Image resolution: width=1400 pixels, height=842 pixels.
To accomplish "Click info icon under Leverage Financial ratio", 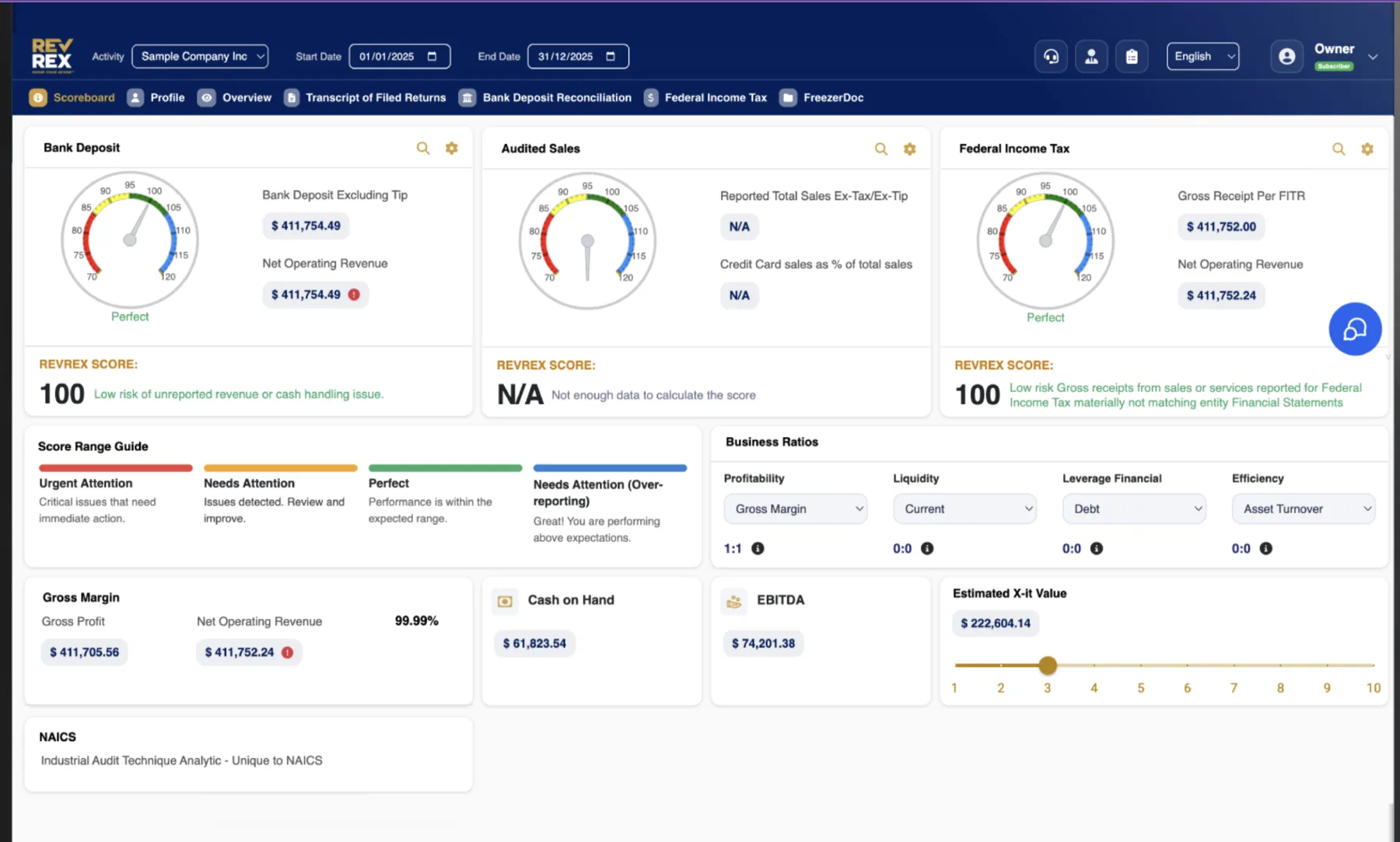I will coord(1097,548).
